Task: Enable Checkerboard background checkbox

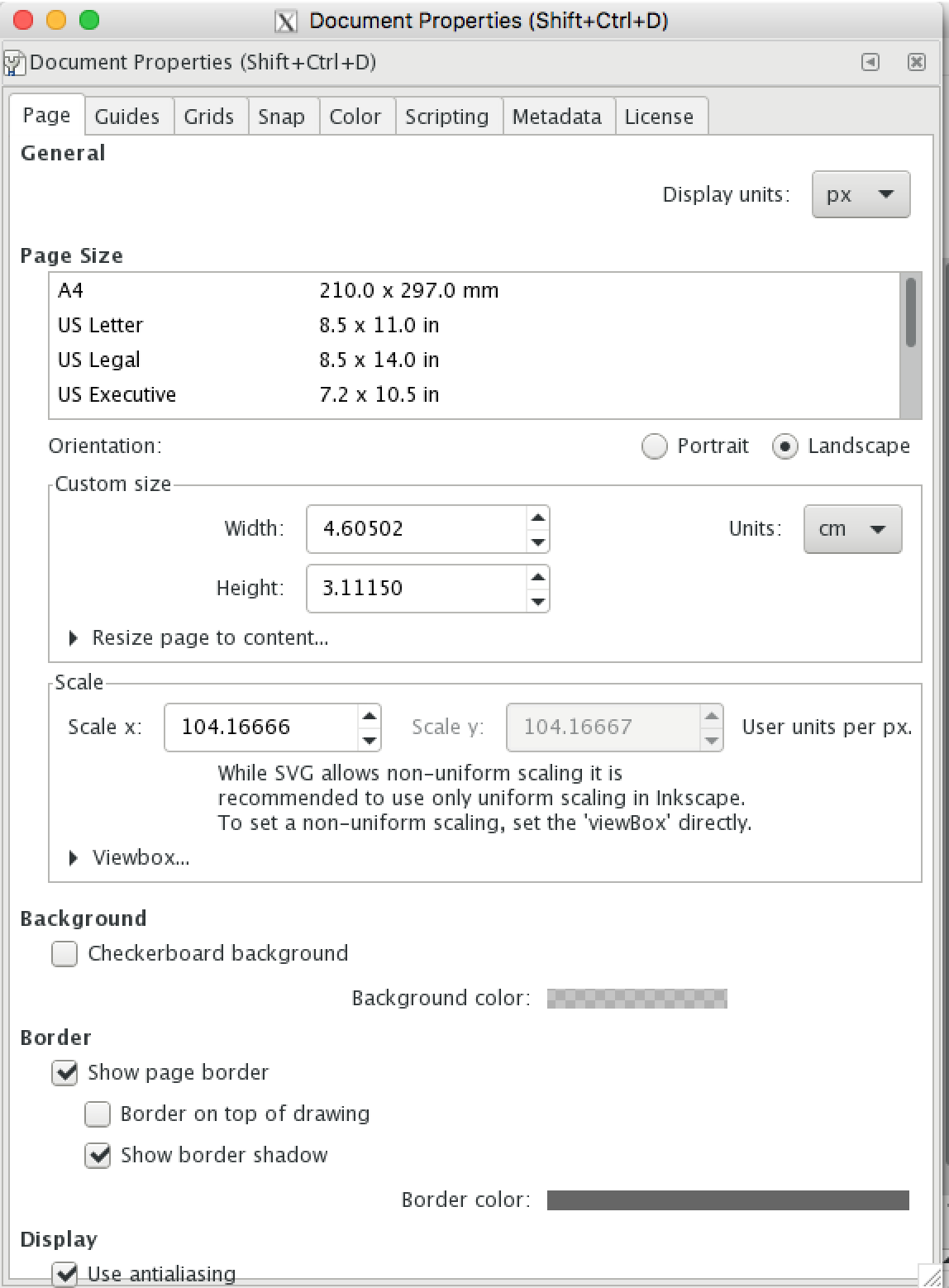Action: [x=64, y=954]
